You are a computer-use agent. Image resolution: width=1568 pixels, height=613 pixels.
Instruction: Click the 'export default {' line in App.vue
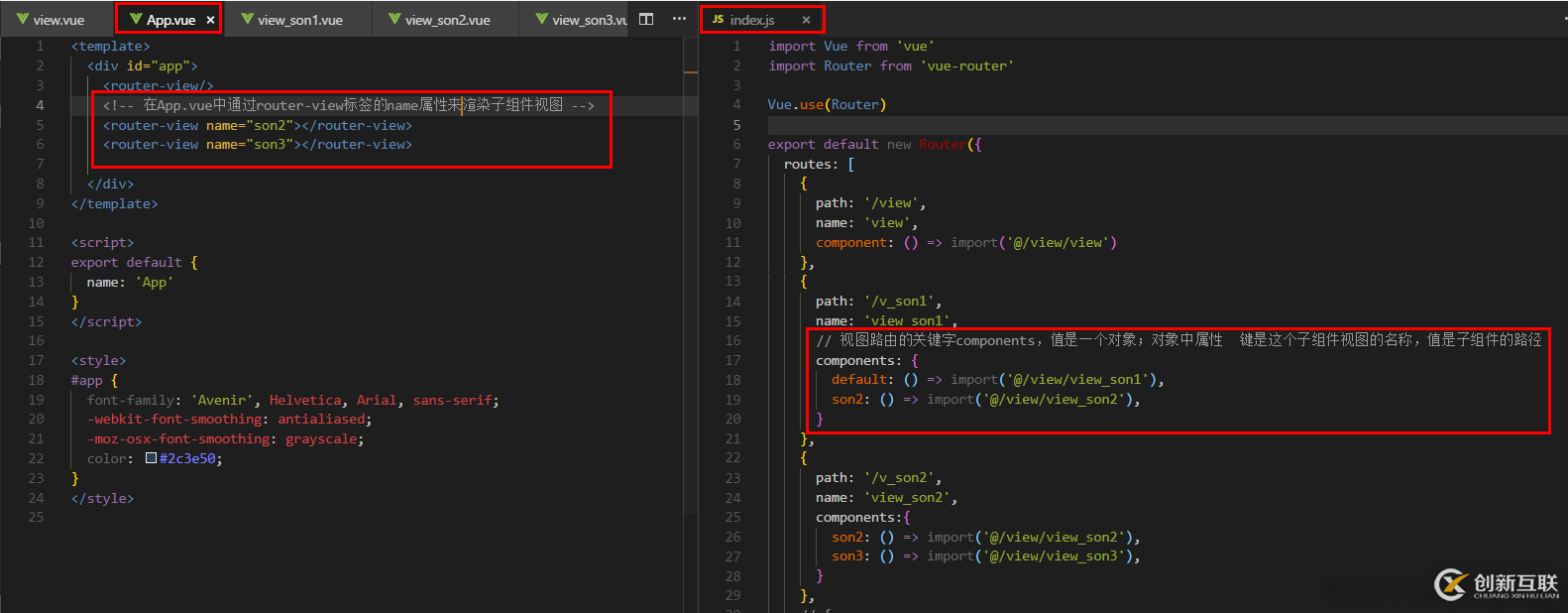pyautogui.click(x=135, y=262)
